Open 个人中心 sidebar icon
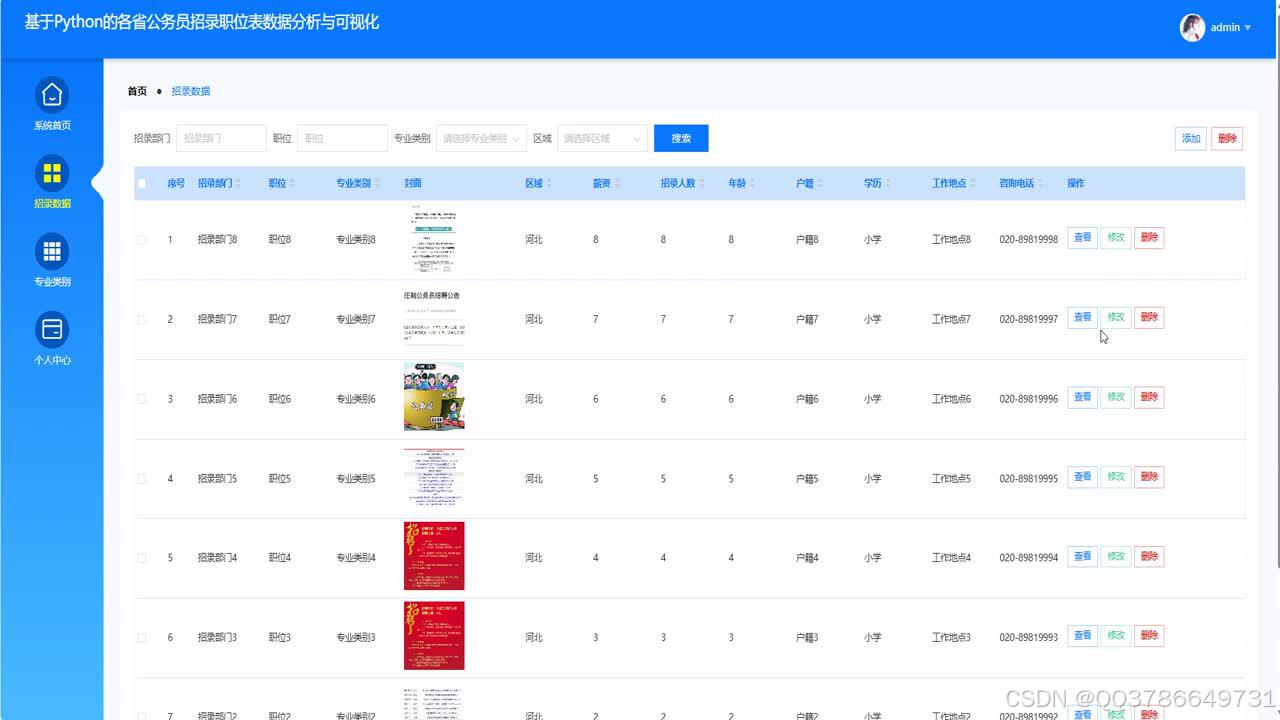 coord(52,328)
